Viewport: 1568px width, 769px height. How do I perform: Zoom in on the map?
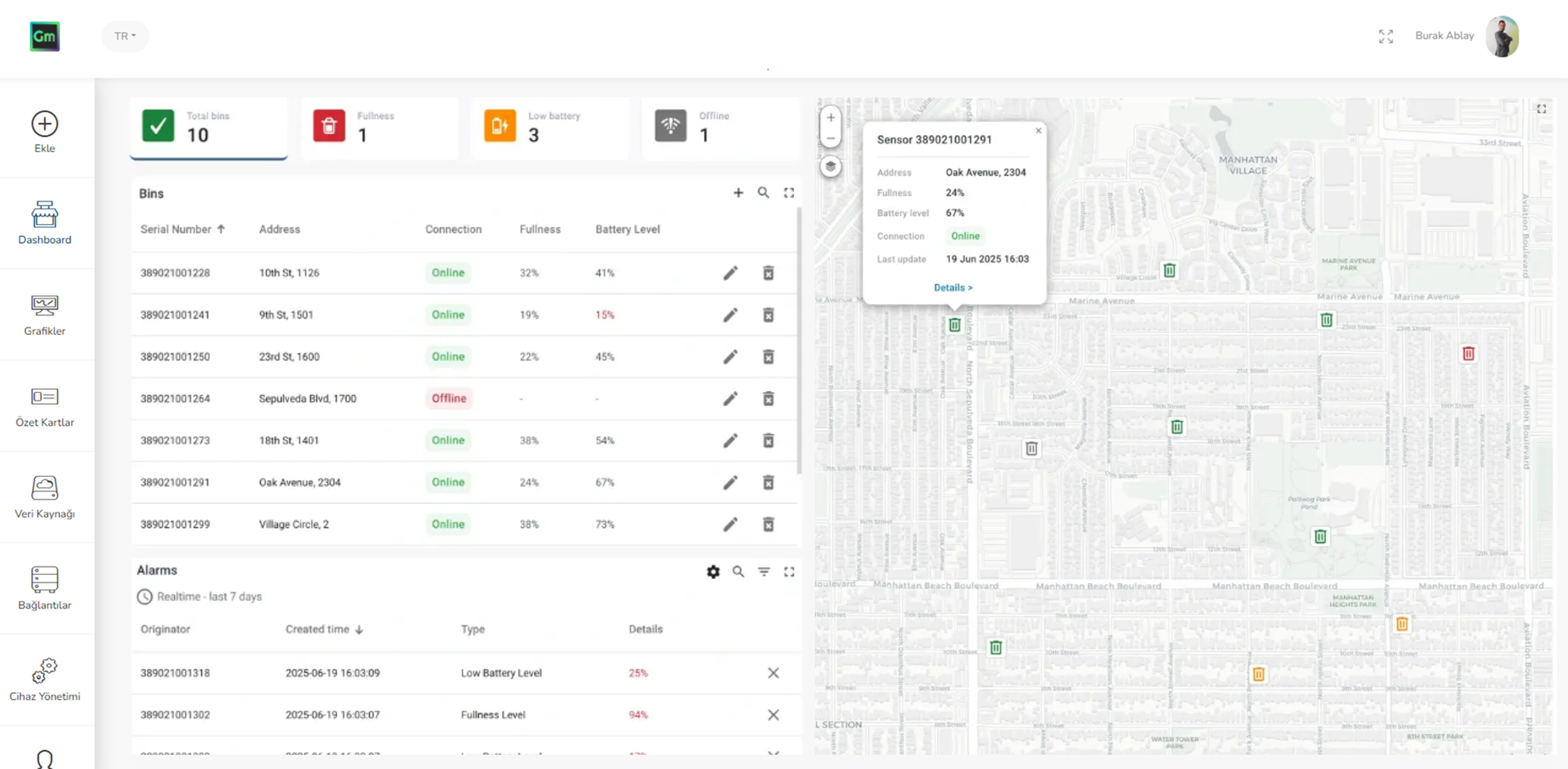click(x=830, y=118)
